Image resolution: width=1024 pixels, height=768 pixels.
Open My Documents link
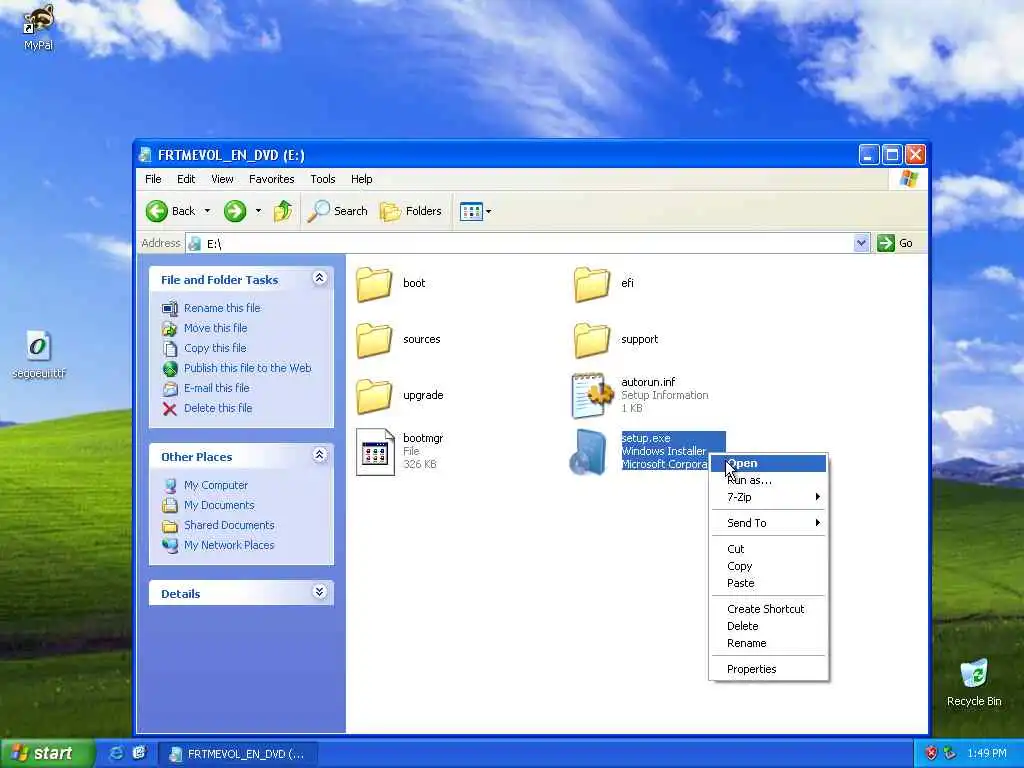point(219,505)
